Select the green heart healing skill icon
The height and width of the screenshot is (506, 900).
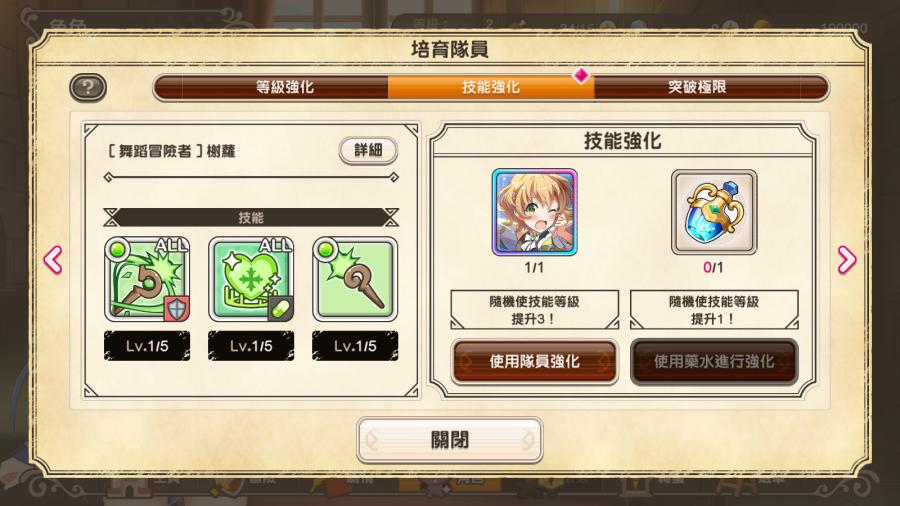coord(251,279)
